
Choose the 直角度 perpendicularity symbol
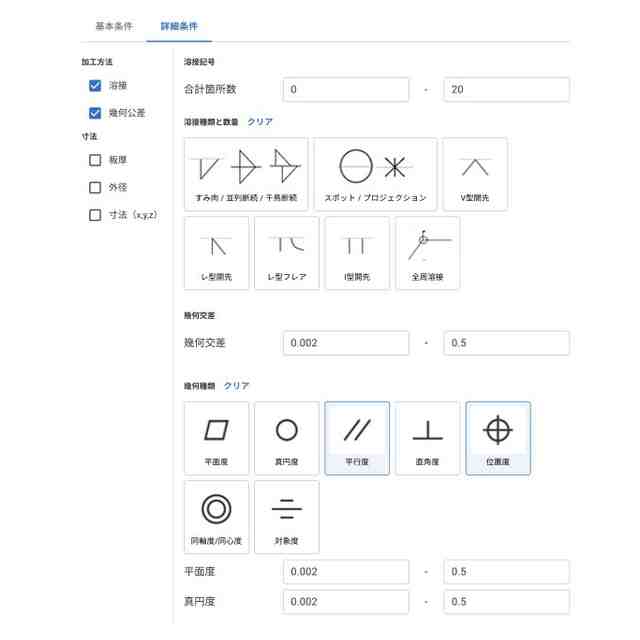pos(428,438)
